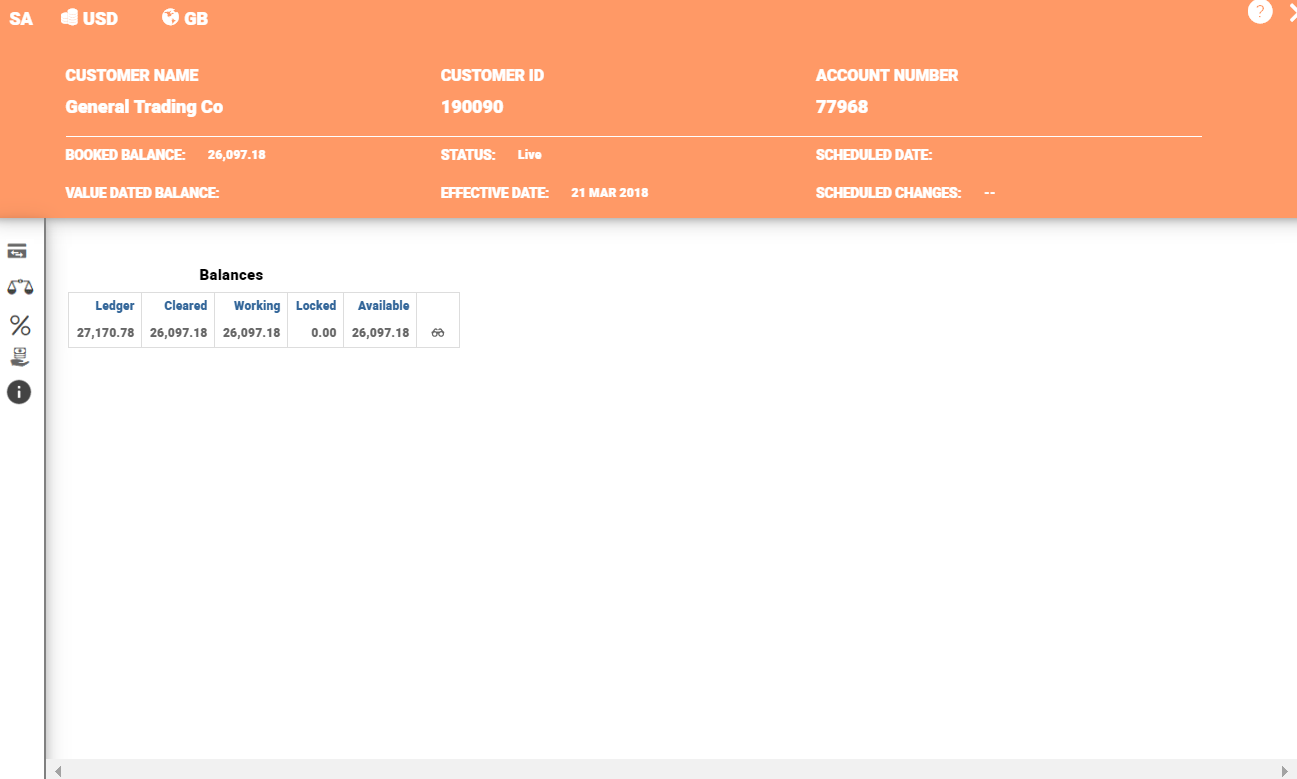Click the balance scales icon

(x=19, y=287)
